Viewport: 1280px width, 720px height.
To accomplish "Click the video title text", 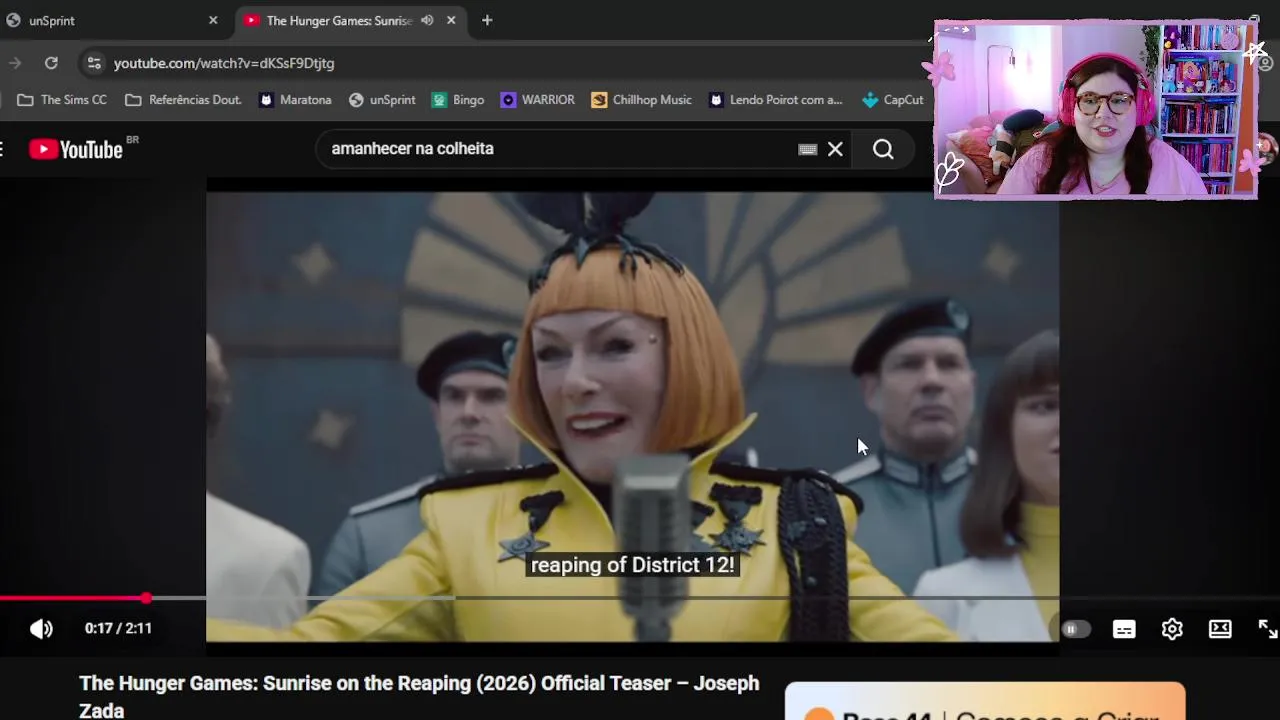I will [419, 696].
